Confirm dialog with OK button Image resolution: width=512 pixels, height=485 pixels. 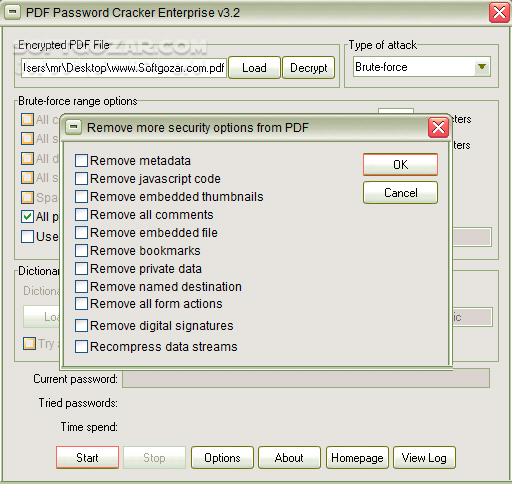[400, 164]
